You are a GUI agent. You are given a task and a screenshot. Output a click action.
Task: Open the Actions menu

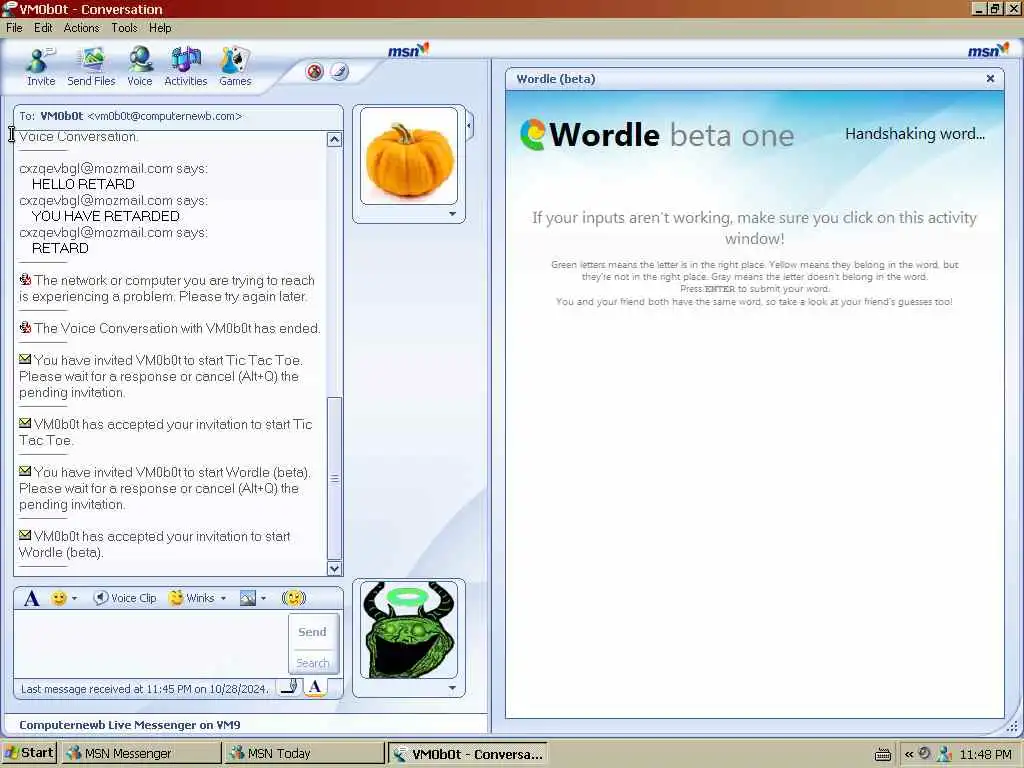(x=82, y=28)
